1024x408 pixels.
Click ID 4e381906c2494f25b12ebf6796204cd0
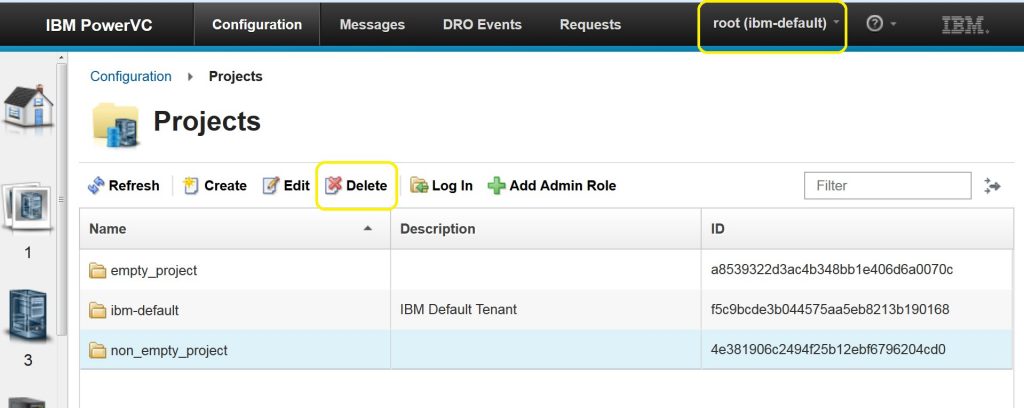point(828,350)
